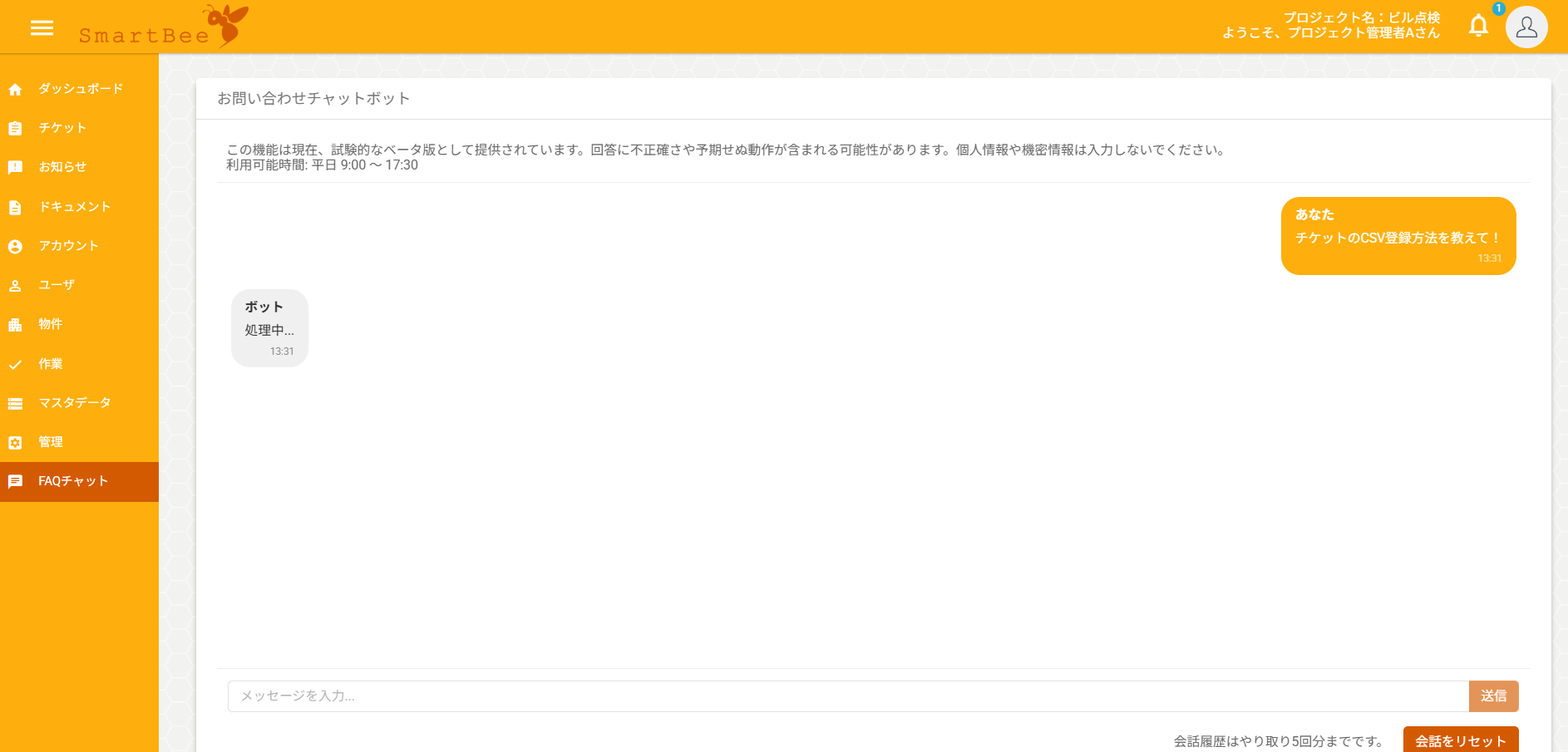Viewport: 1568px width, 752px height.
Task: Open the notification bell icon
Action: (x=1479, y=26)
